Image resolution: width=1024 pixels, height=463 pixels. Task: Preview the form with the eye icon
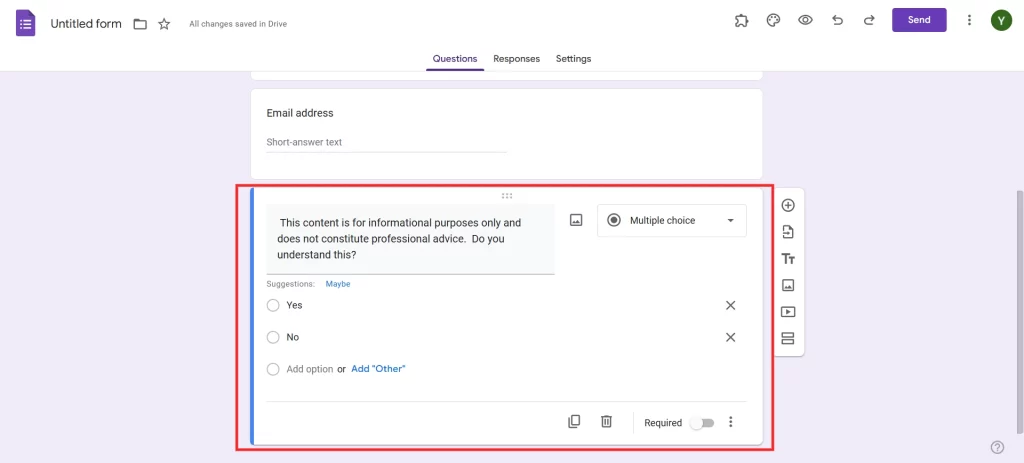tap(805, 20)
